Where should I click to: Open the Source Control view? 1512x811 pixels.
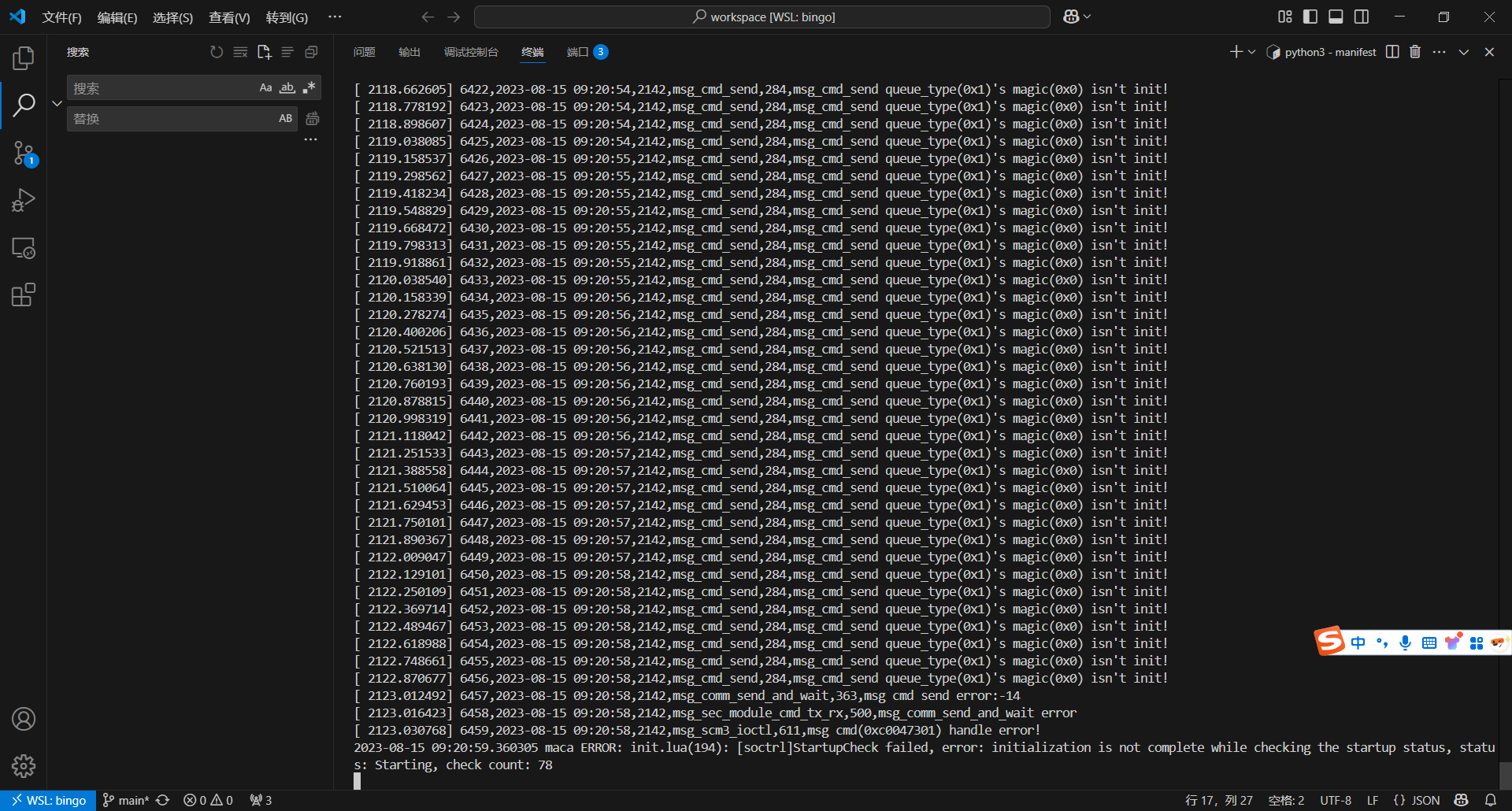pos(24,153)
